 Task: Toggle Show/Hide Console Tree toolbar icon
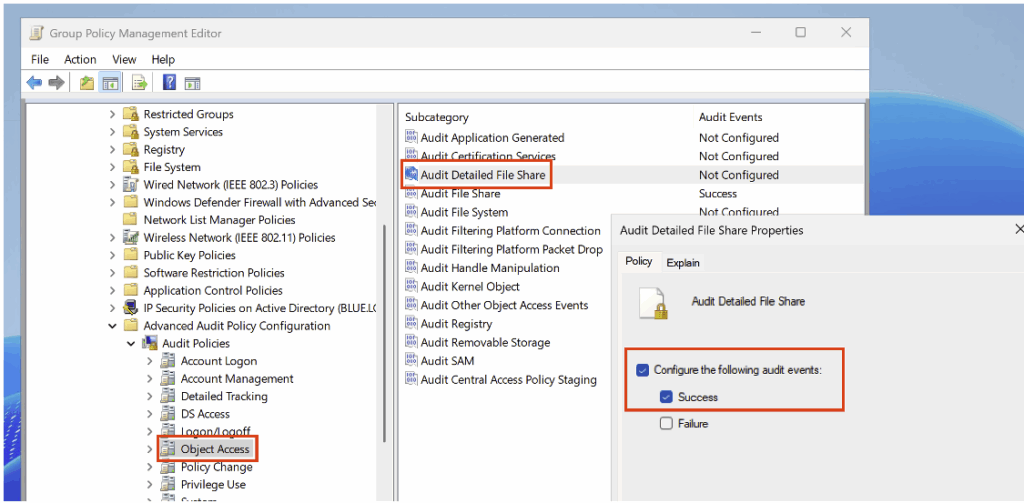coord(111,83)
